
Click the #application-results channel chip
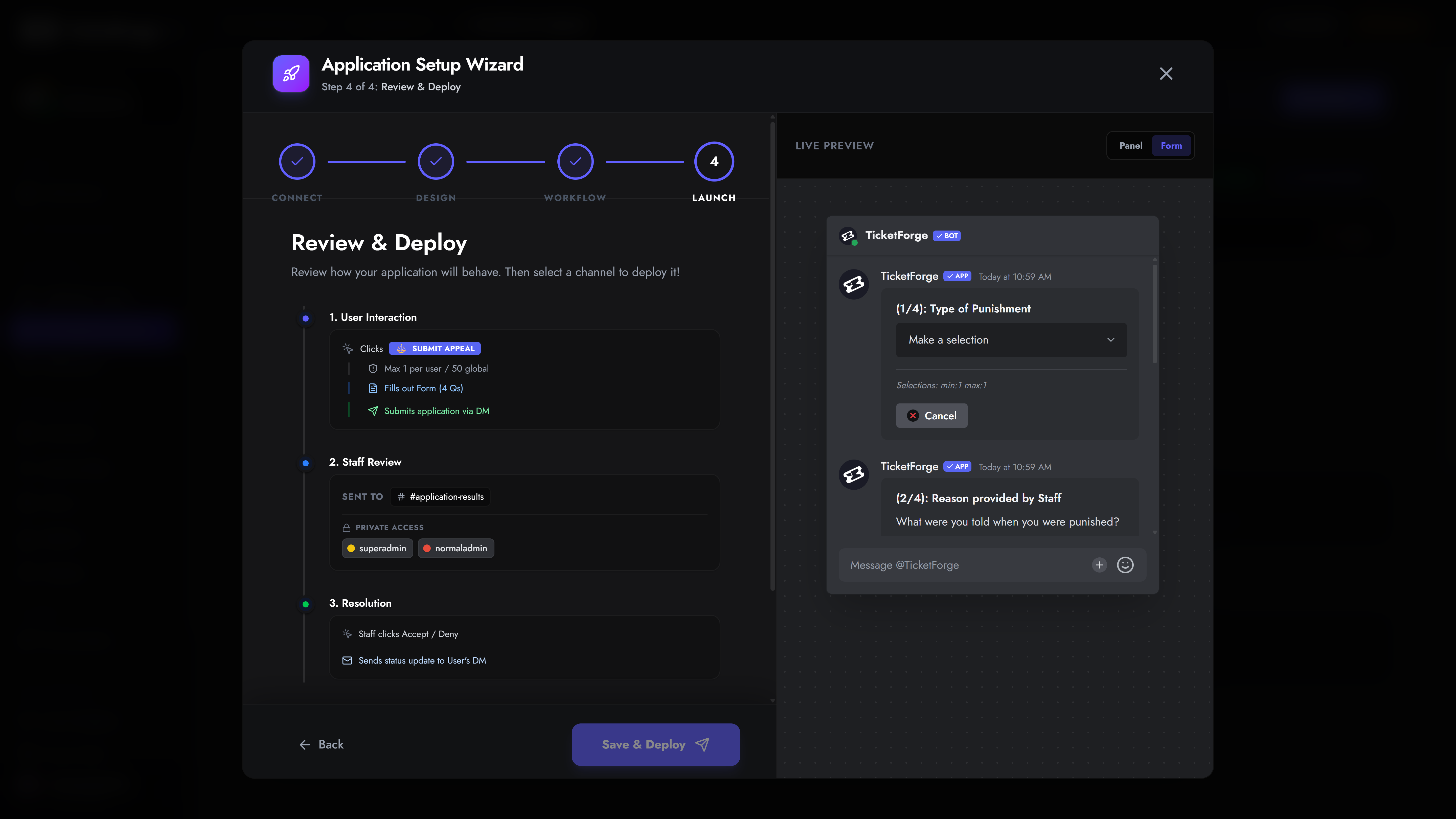pos(440,497)
